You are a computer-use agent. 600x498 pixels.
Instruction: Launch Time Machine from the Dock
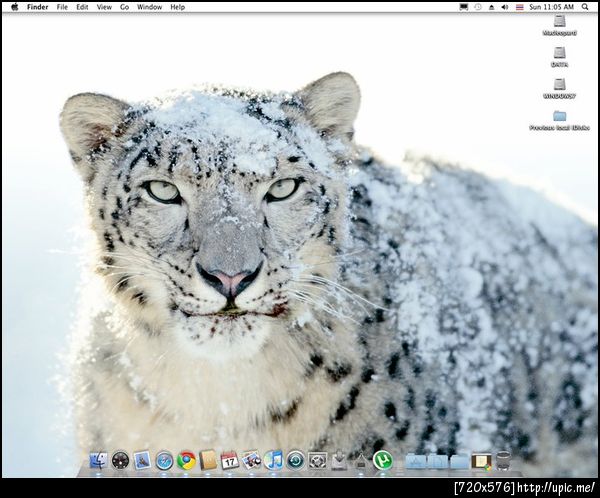click(296, 460)
